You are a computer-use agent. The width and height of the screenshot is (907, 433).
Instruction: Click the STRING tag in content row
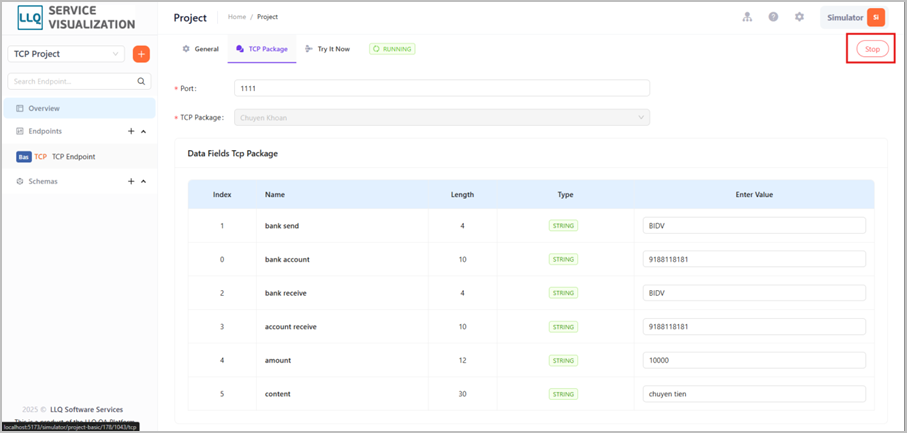(x=563, y=394)
